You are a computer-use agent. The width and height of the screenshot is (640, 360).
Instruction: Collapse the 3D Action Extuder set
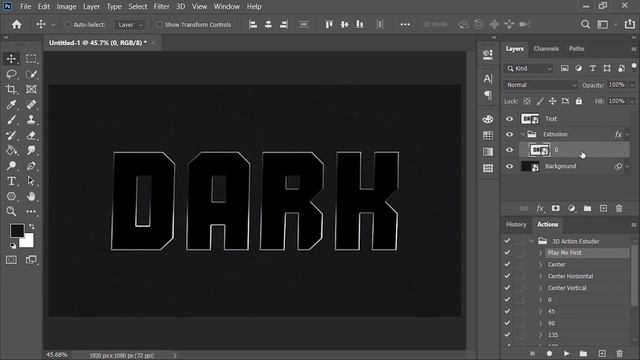531,241
